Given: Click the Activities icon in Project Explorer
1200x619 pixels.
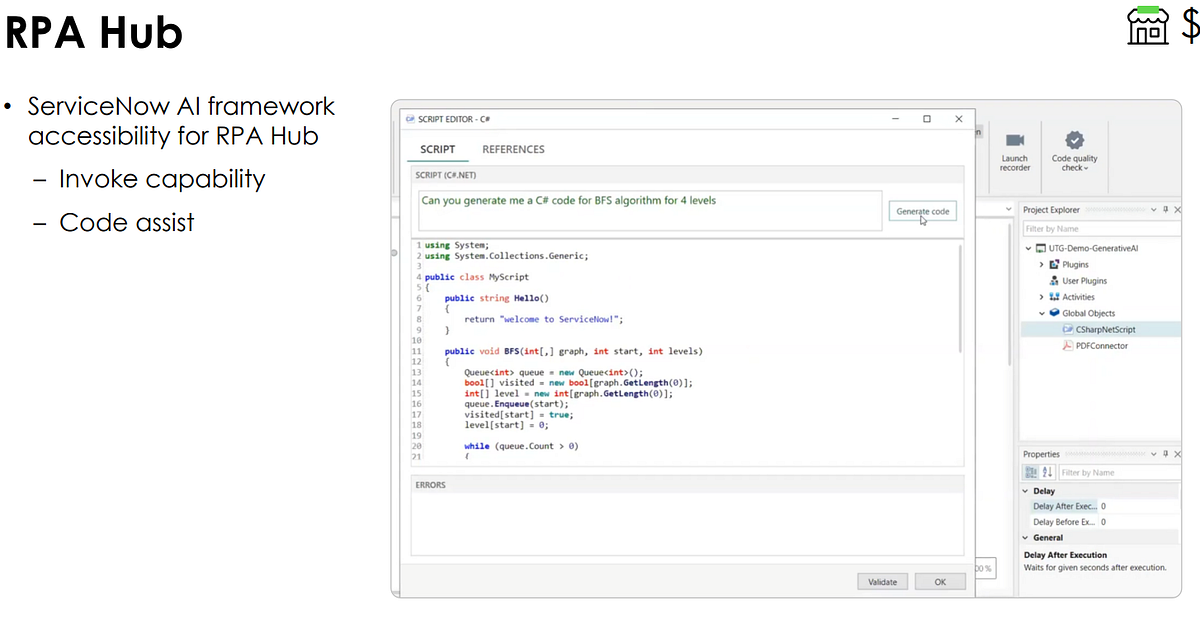Looking at the screenshot, I should 1056,297.
